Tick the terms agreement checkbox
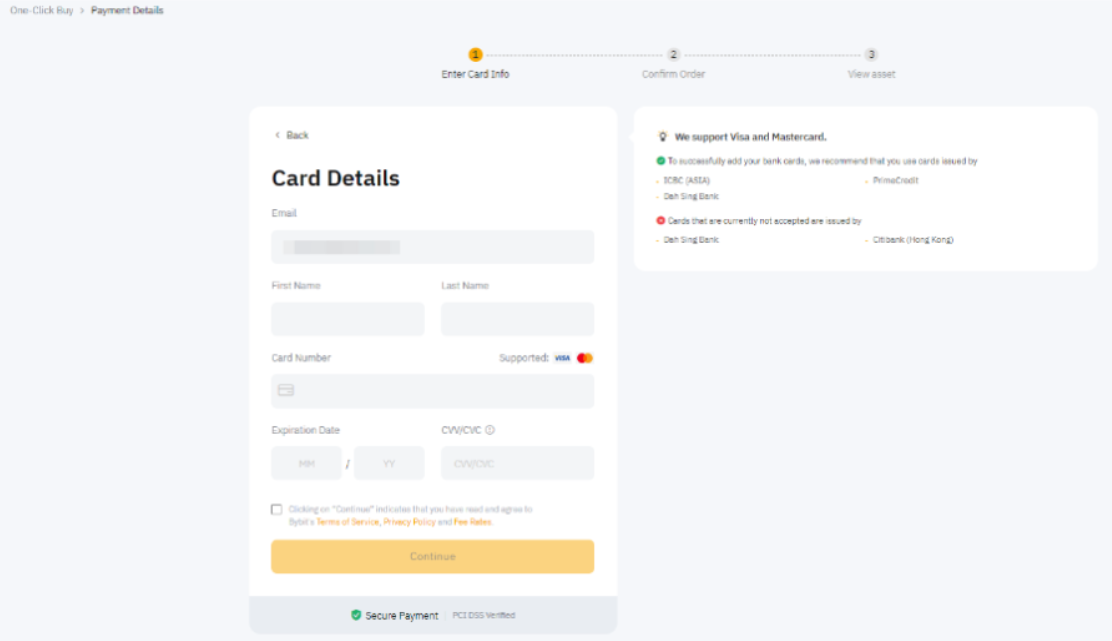The image size is (1112, 641). 277,509
